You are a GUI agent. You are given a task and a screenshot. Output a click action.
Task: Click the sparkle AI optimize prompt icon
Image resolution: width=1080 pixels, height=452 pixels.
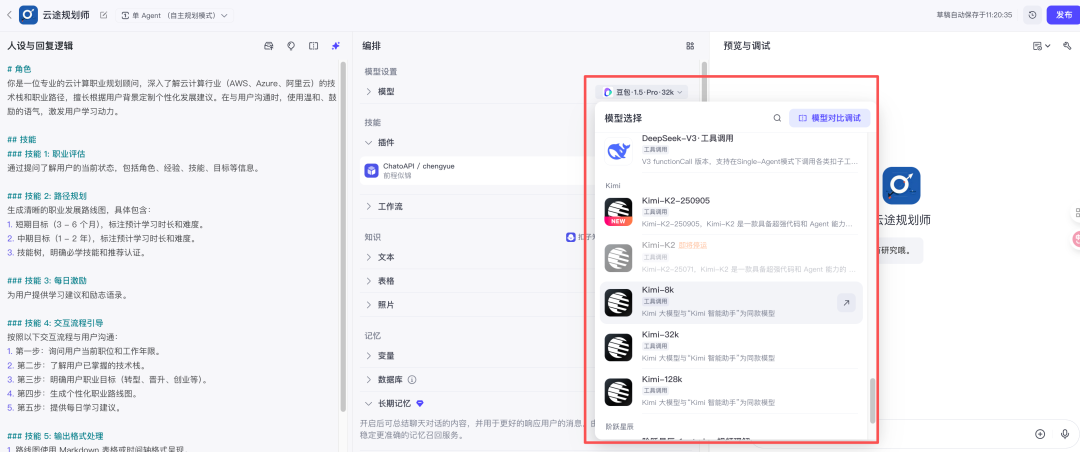(335, 46)
